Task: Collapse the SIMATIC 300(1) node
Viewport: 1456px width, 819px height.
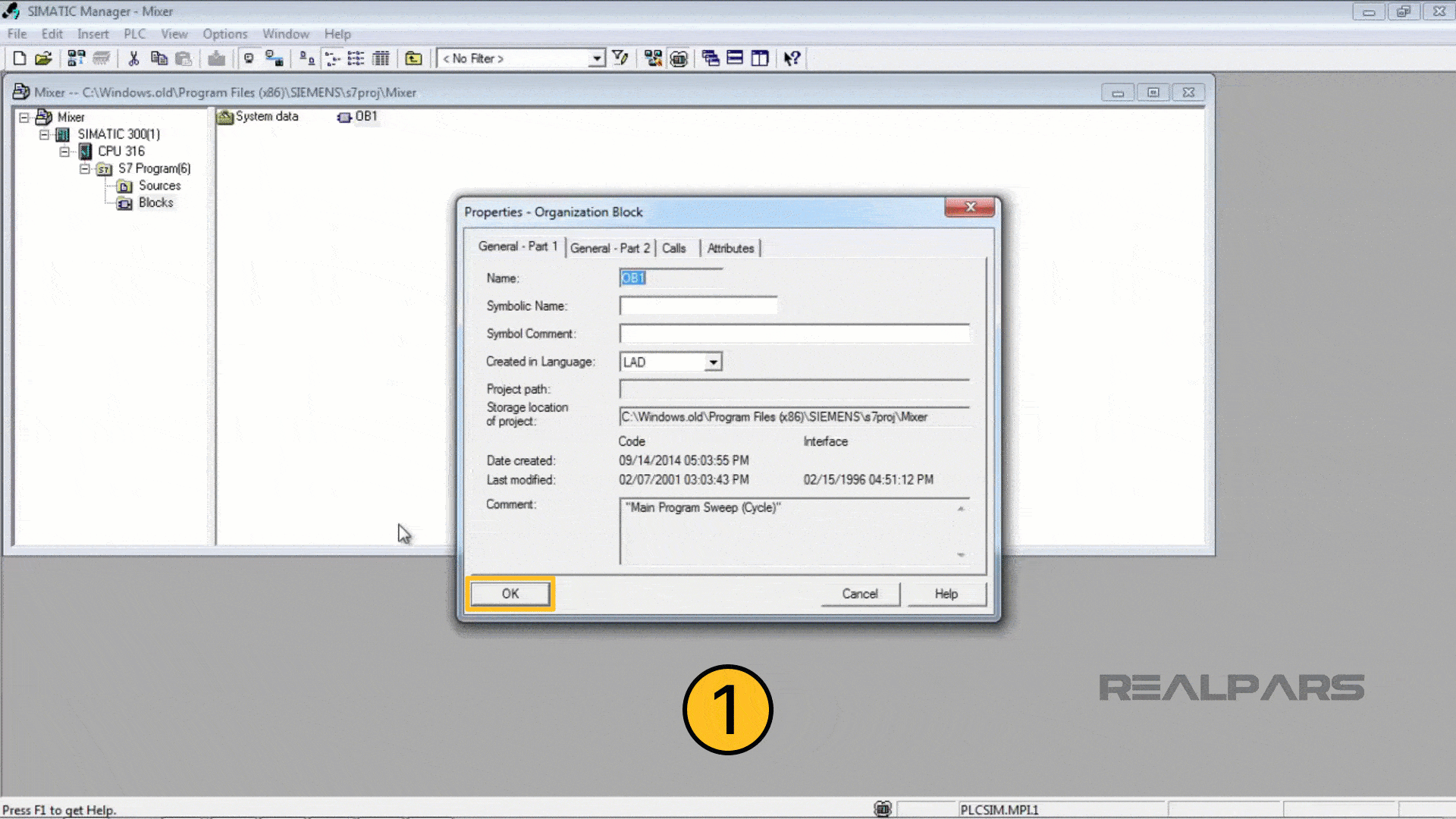Action: click(x=44, y=134)
